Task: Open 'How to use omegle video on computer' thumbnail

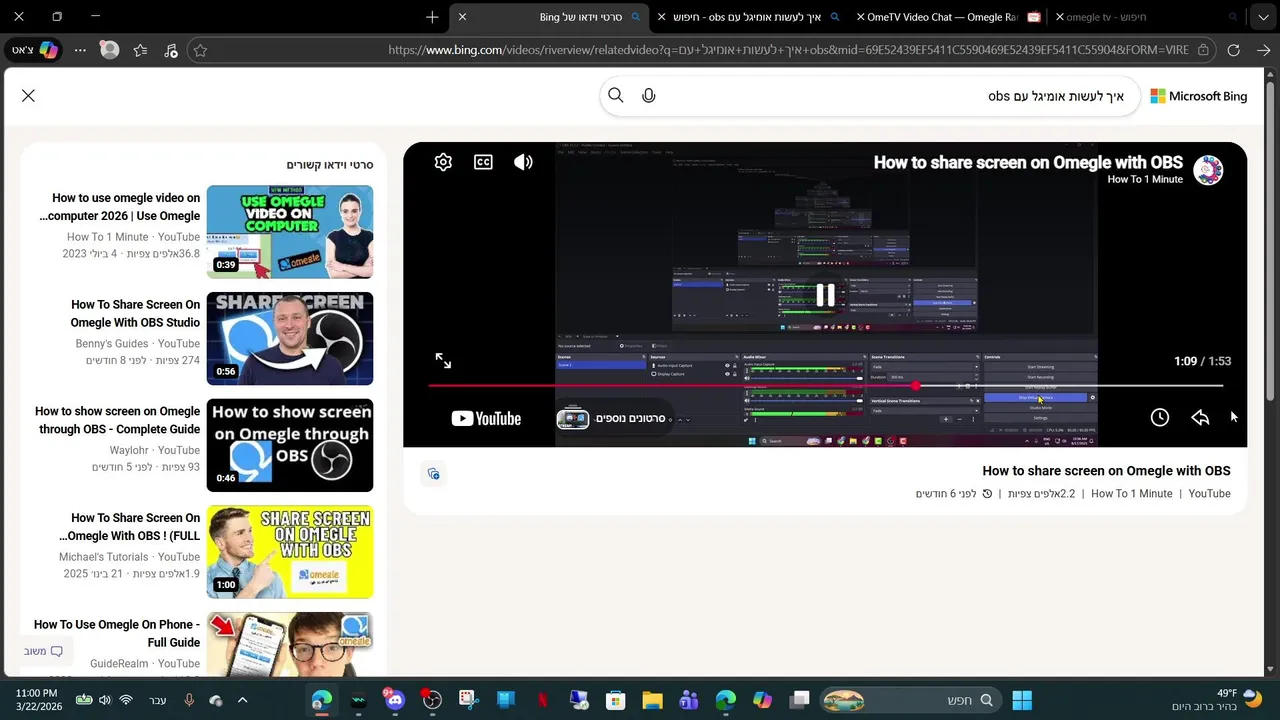Action: pyautogui.click(x=290, y=232)
